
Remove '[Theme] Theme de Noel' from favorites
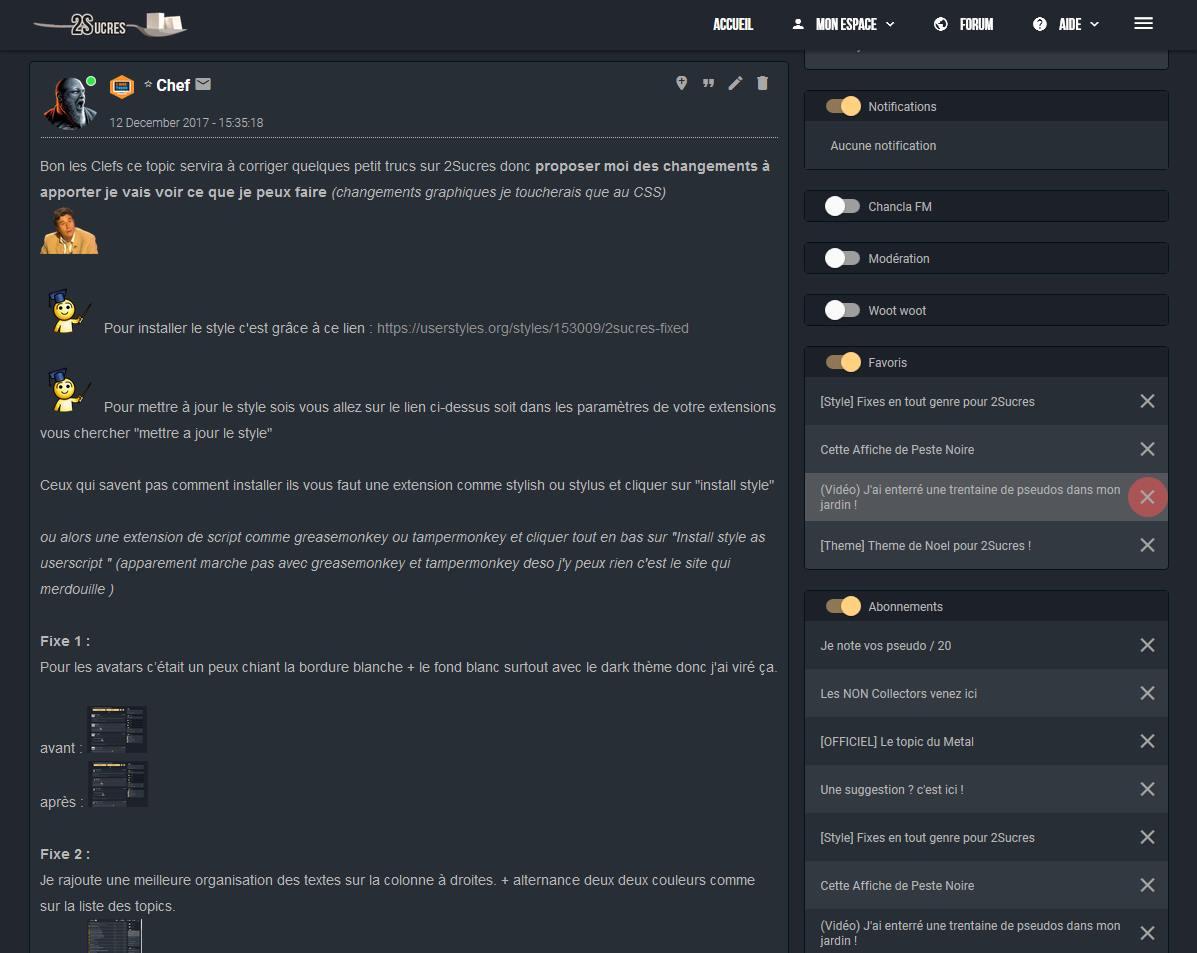point(1147,545)
